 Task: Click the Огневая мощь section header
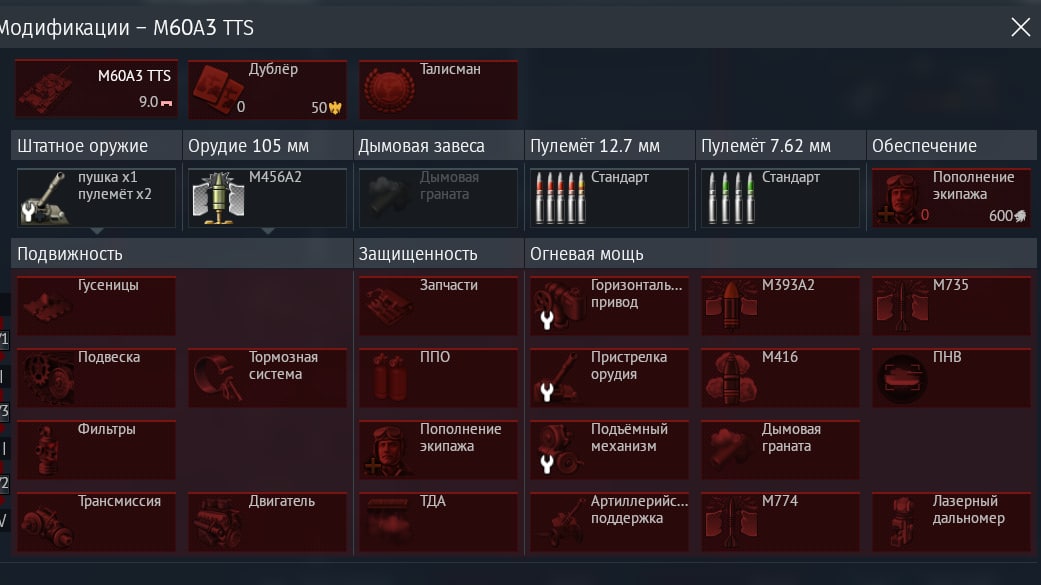point(781,254)
